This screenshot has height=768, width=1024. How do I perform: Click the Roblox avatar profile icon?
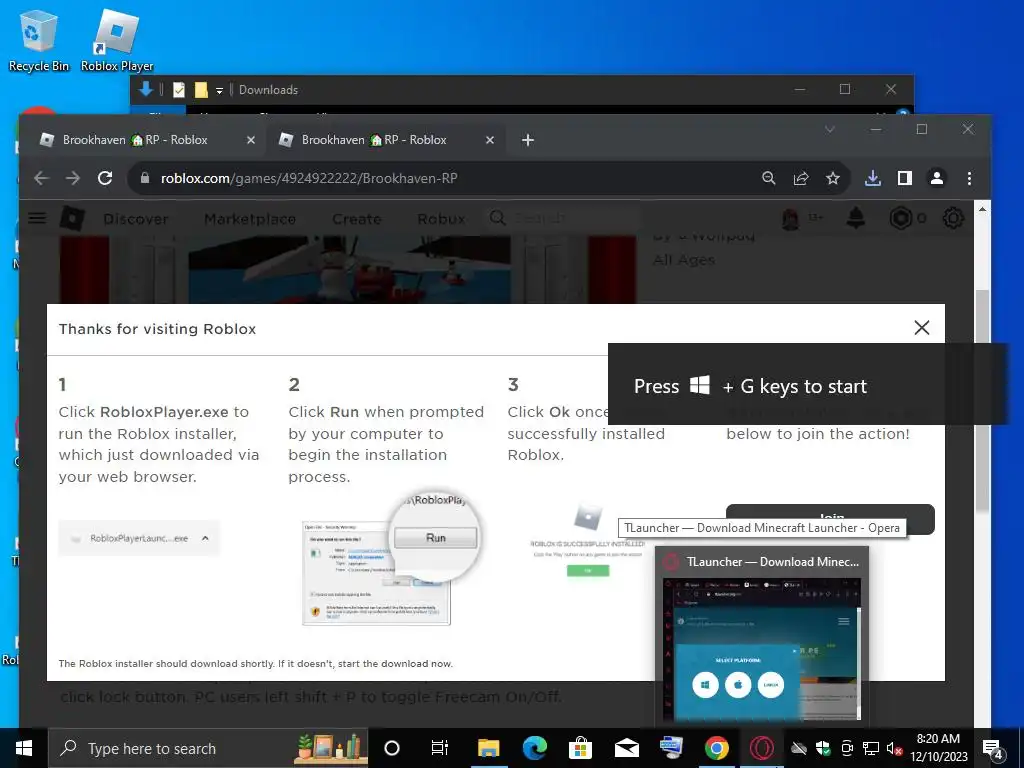pyautogui.click(x=791, y=218)
